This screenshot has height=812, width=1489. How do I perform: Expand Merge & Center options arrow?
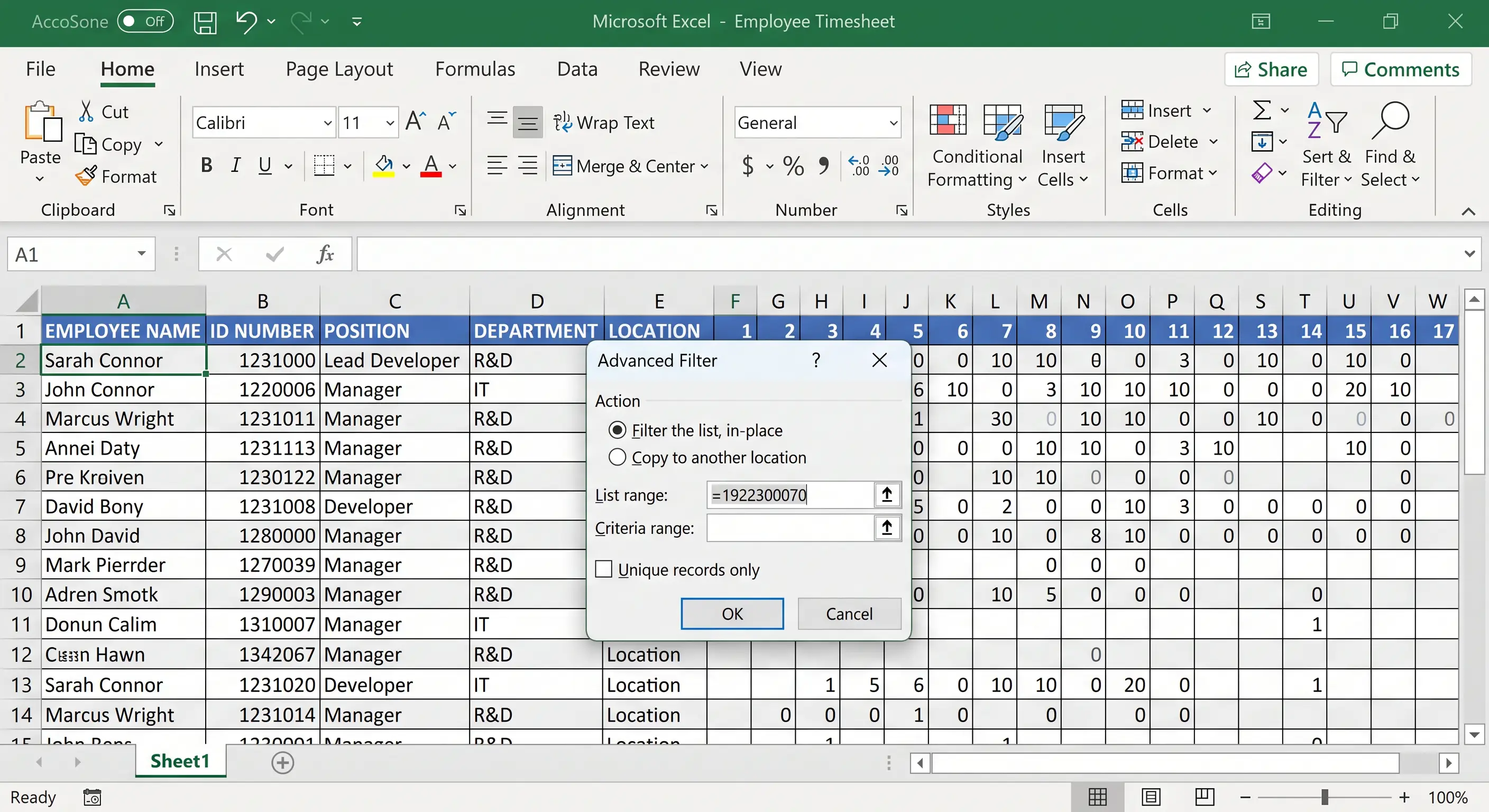pos(704,167)
